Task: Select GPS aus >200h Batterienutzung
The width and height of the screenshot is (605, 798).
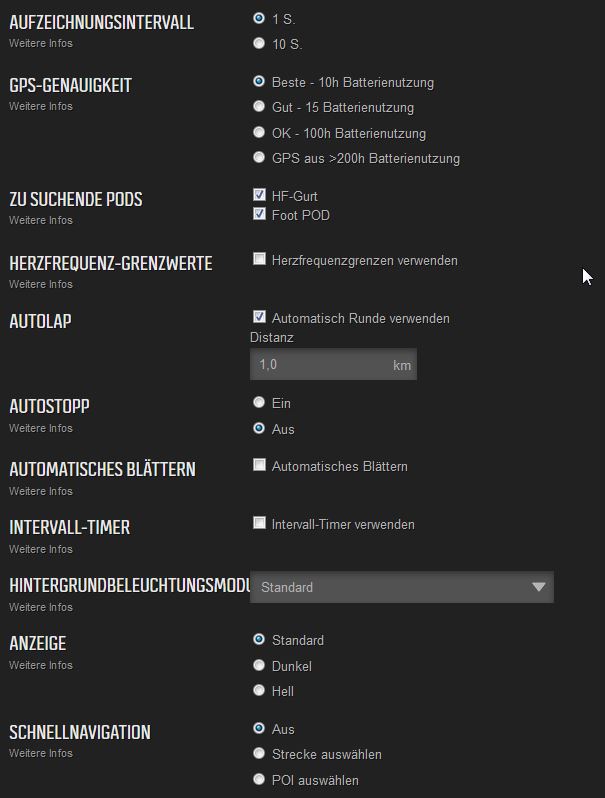Action: pyautogui.click(x=259, y=157)
